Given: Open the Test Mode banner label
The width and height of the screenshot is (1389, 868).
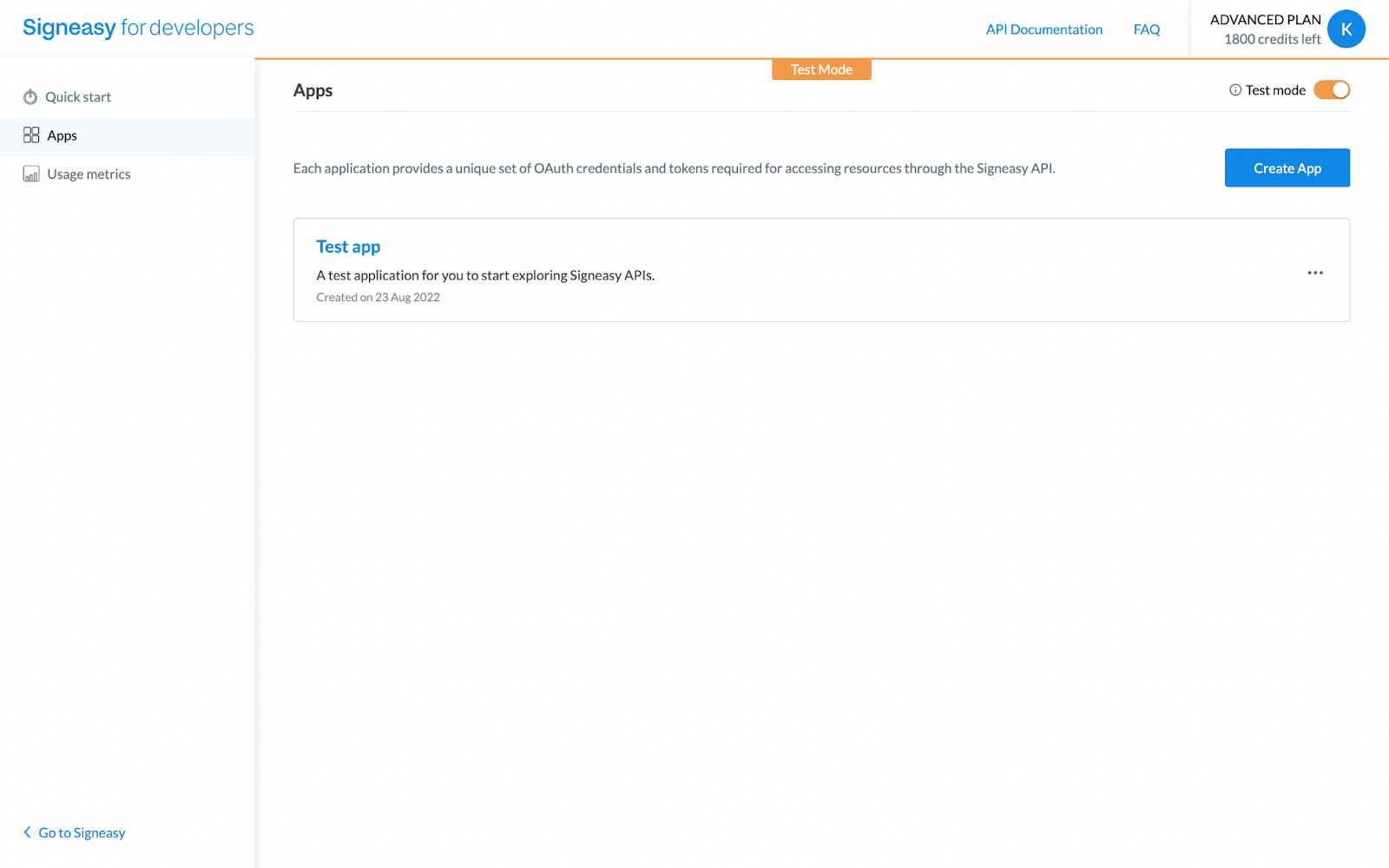Looking at the screenshot, I should point(821,69).
